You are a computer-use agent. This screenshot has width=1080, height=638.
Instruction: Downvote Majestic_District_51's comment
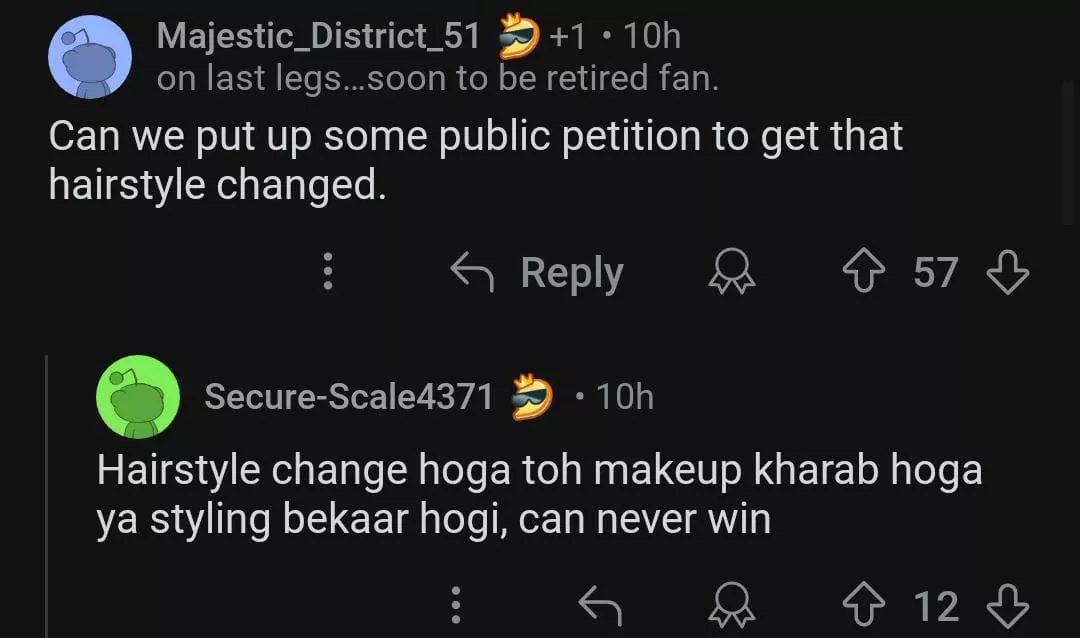point(1007,272)
